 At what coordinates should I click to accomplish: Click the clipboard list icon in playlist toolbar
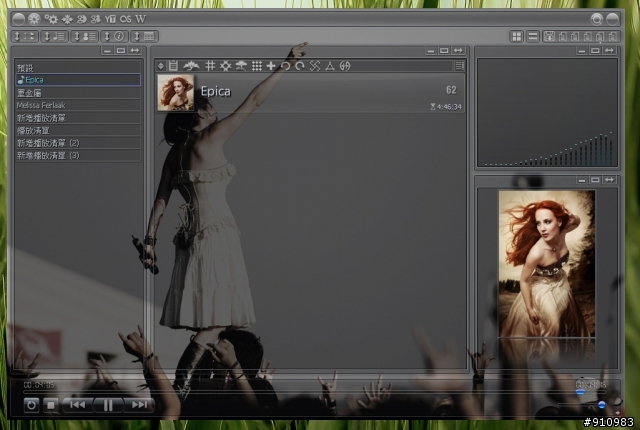click(173, 66)
